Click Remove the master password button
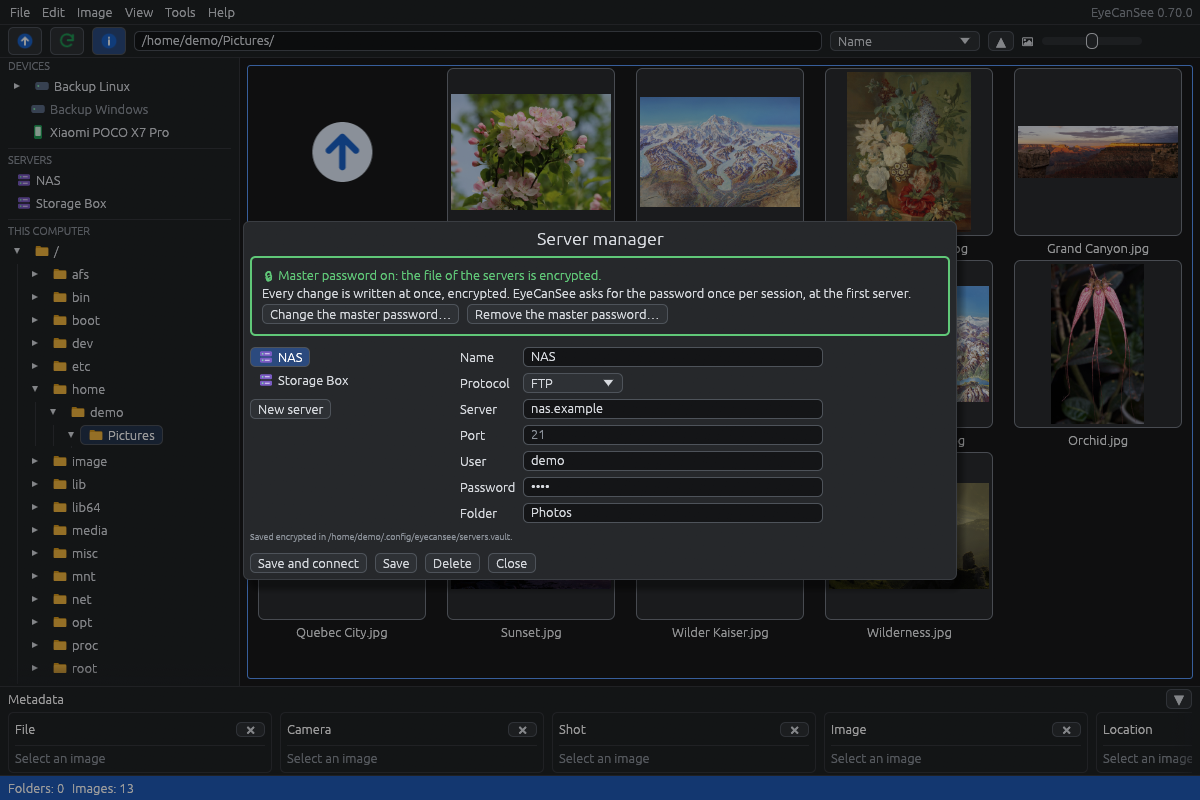This screenshot has width=1200, height=800. coord(567,314)
